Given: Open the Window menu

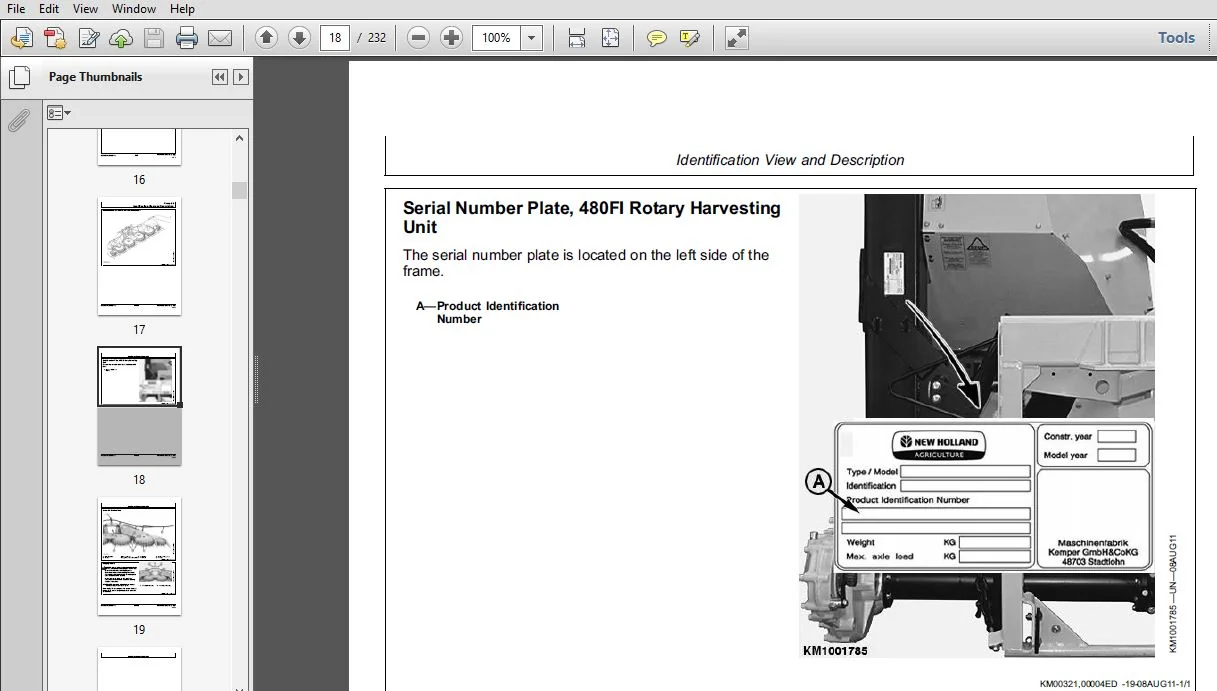Looking at the screenshot, I should pyautogui.click(x=134, y=9).
